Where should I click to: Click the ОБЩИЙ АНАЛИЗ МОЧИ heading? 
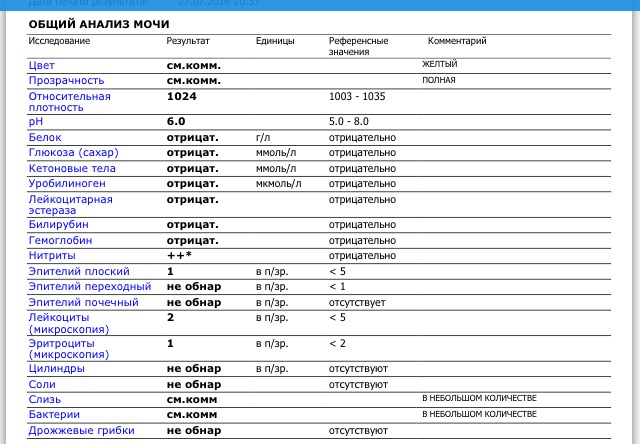[98, 22]
